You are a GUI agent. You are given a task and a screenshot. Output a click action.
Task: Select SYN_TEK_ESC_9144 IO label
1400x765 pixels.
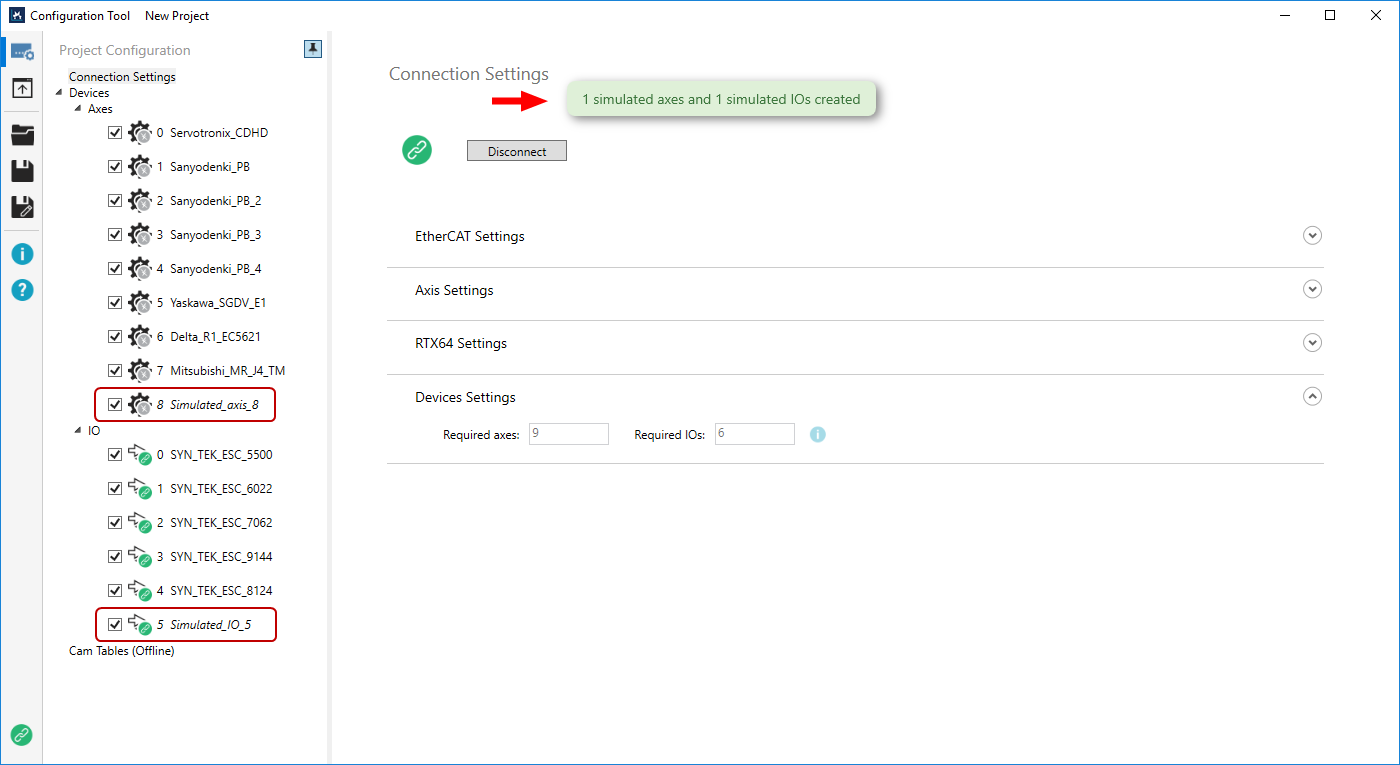tap(221, 557)
